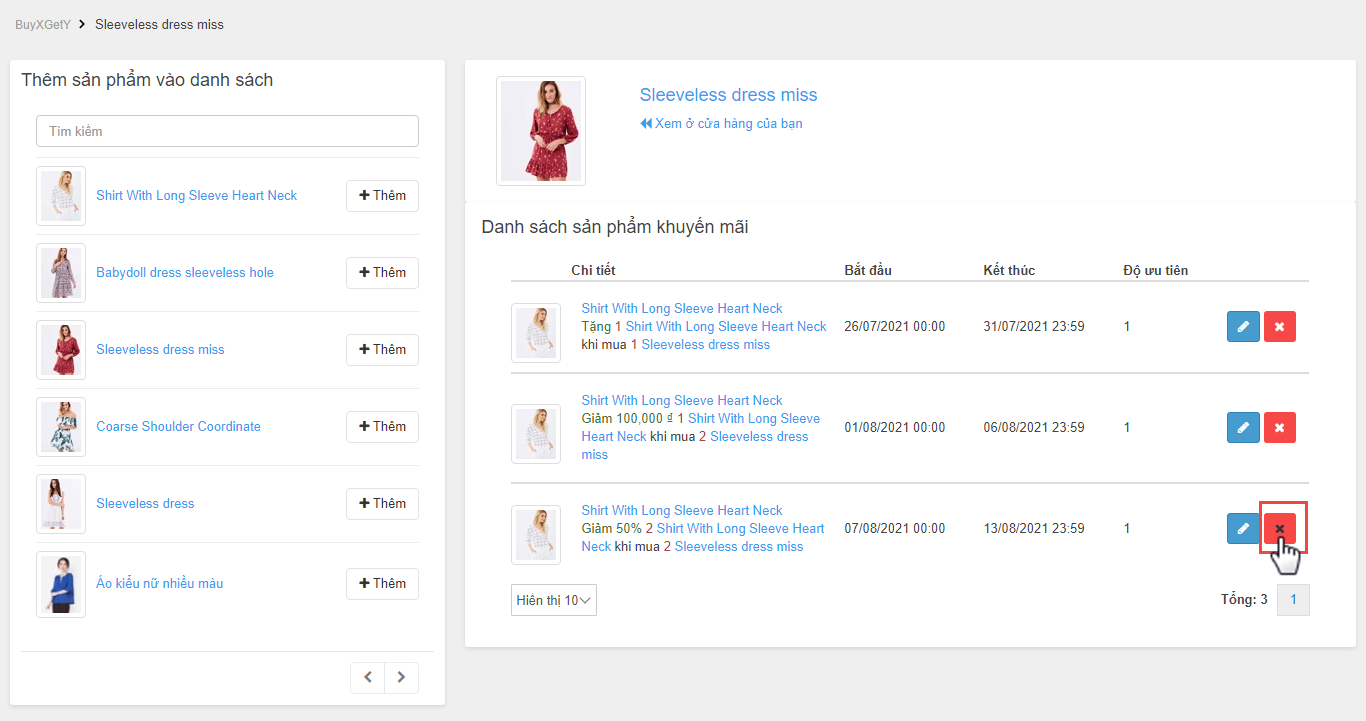1366x721 pixels.
Task: Delete the 26/07/2021 gift promotion row
Action: (x=1280, y=327)
